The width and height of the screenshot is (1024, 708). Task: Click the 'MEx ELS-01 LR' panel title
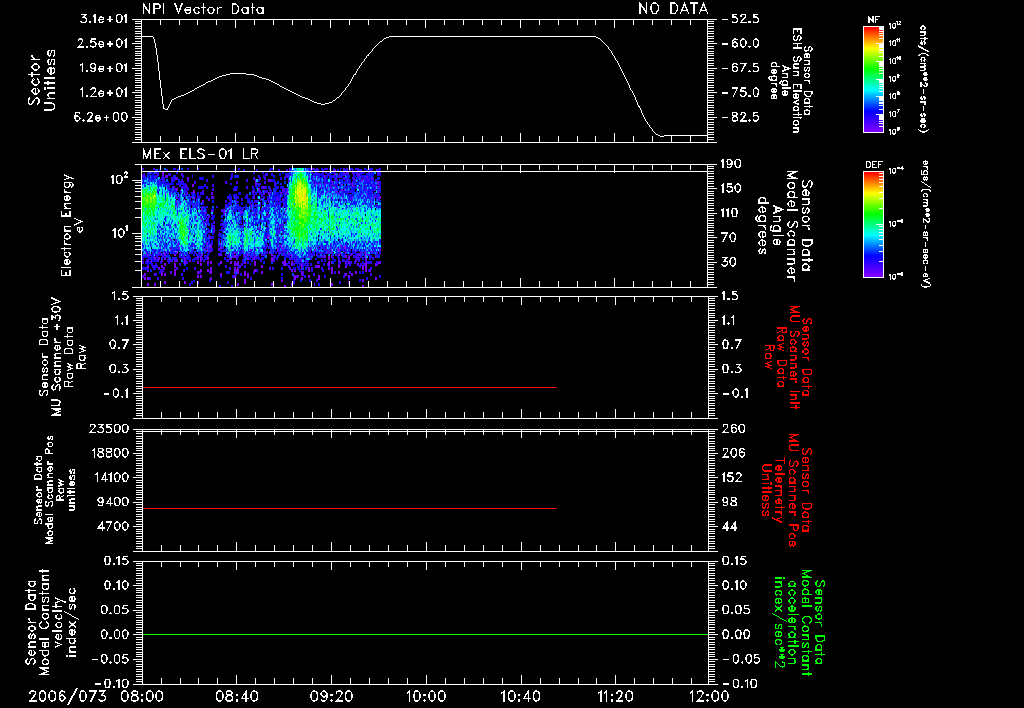point(200,154)
